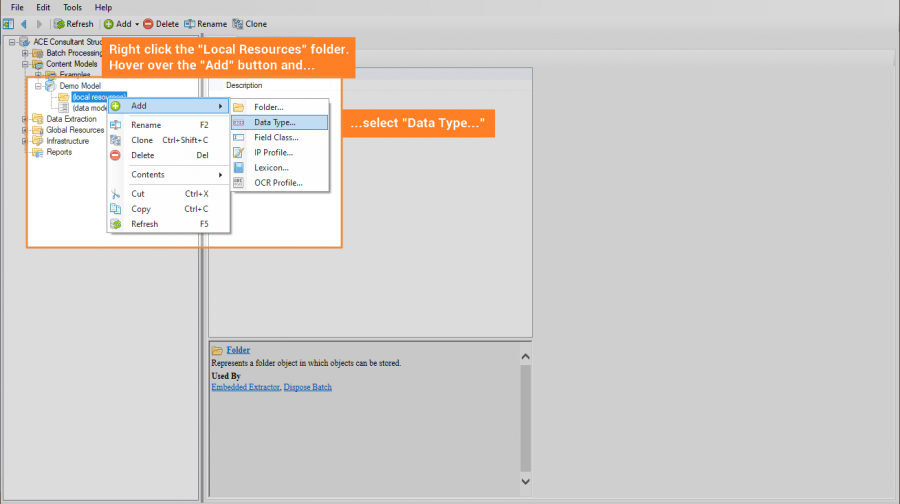Click the OCR Profile icon
This screenshot has width=900, height=504.
click(239, 183)
